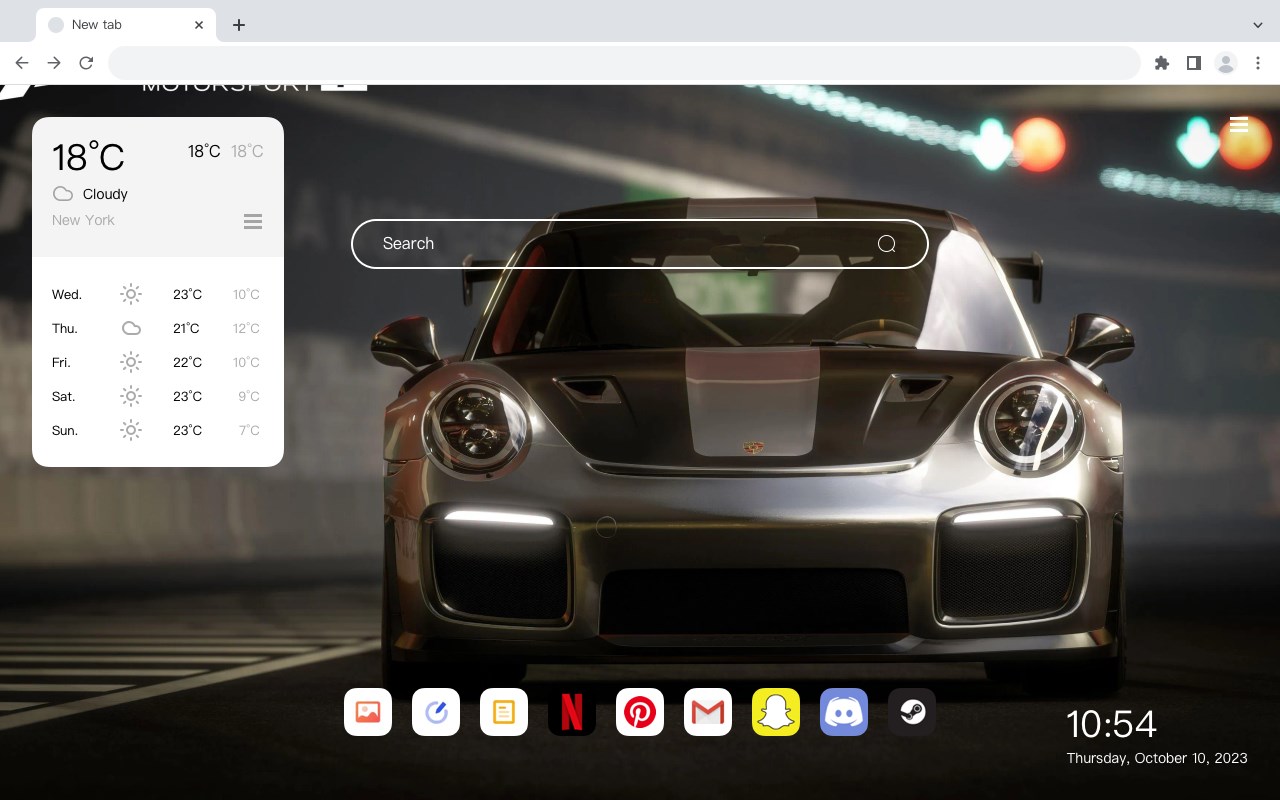Focus the browser address bar
Viewport: 1280px width, 800px height.
pyautogui.click(x=624, y=63)
